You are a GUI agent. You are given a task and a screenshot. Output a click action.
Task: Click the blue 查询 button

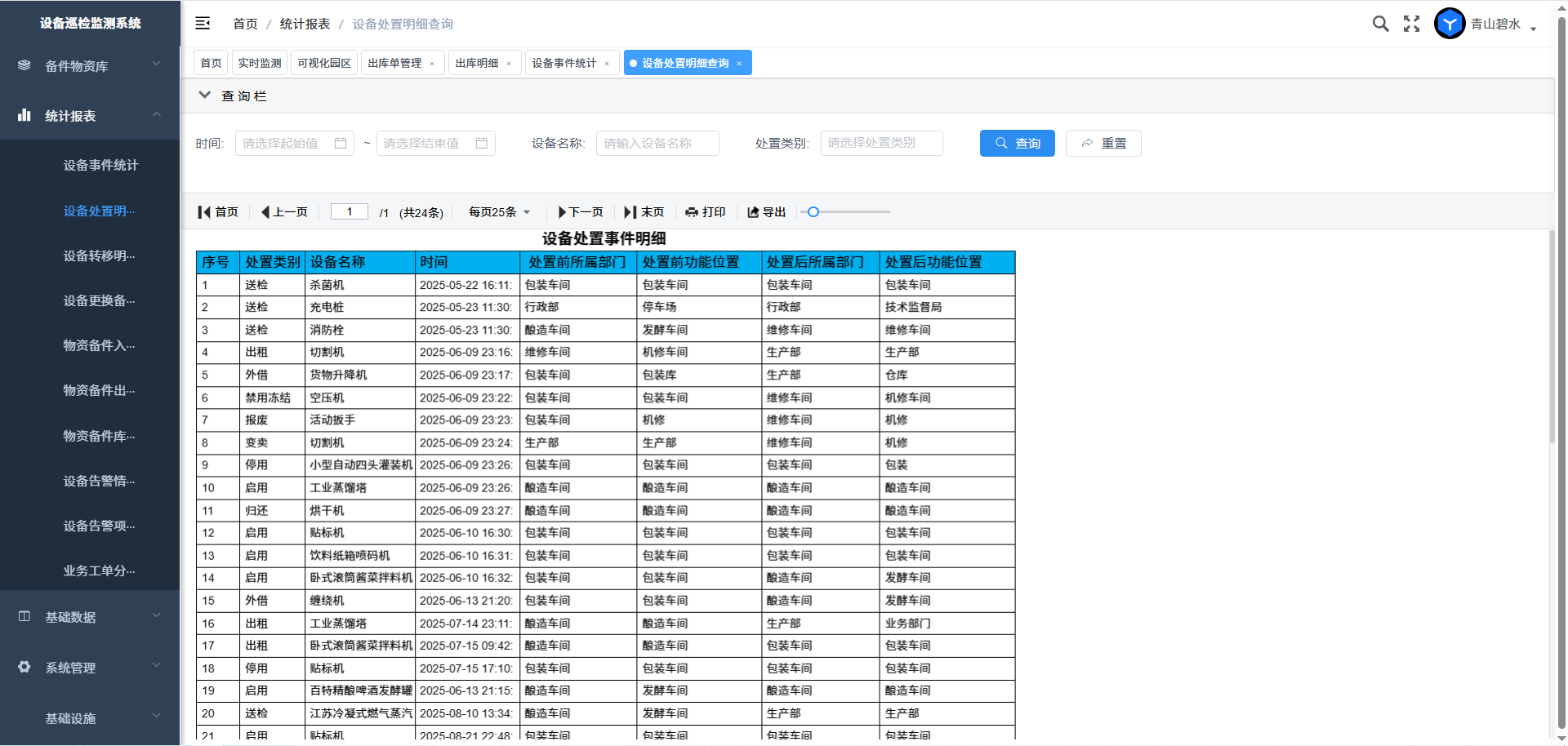tap(1017, 143)
